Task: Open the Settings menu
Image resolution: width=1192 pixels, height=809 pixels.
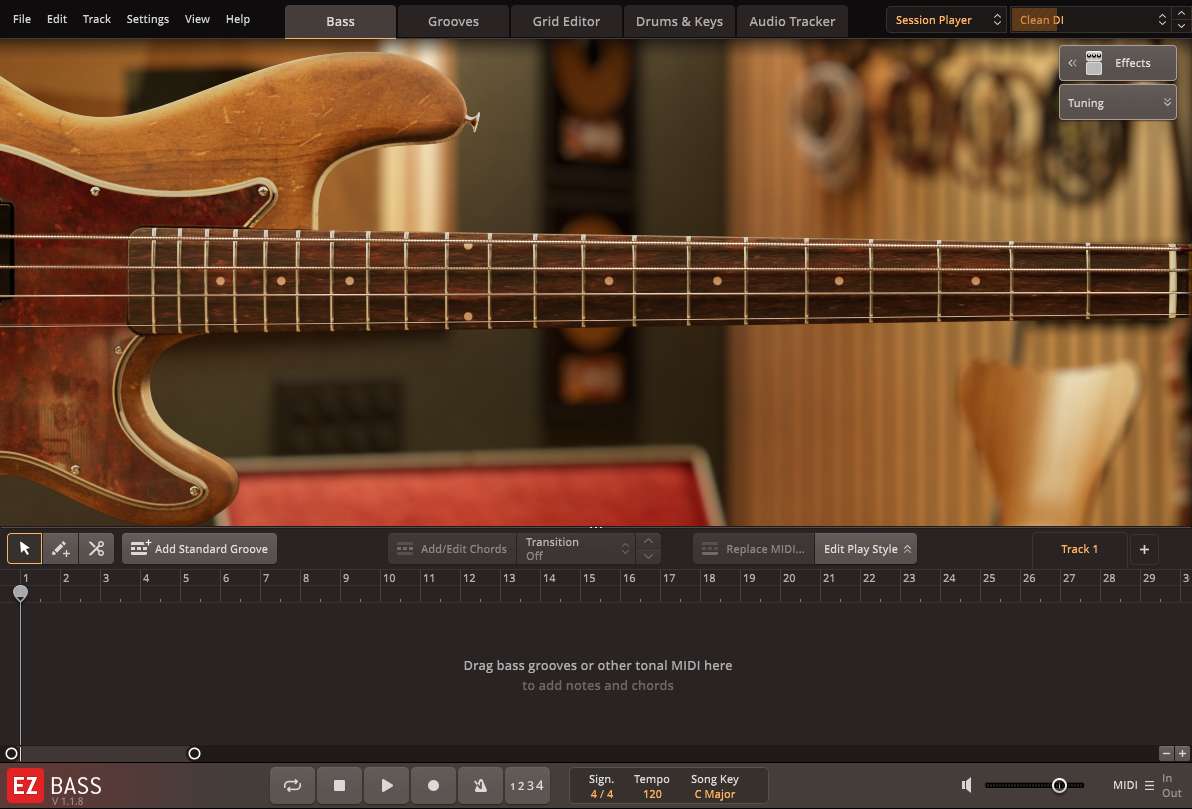Action: 147,18
